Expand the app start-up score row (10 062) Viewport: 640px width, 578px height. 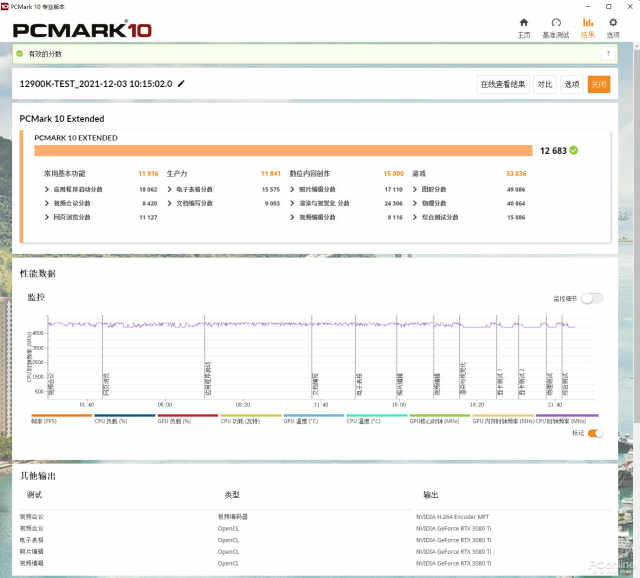tap(100, 189)
